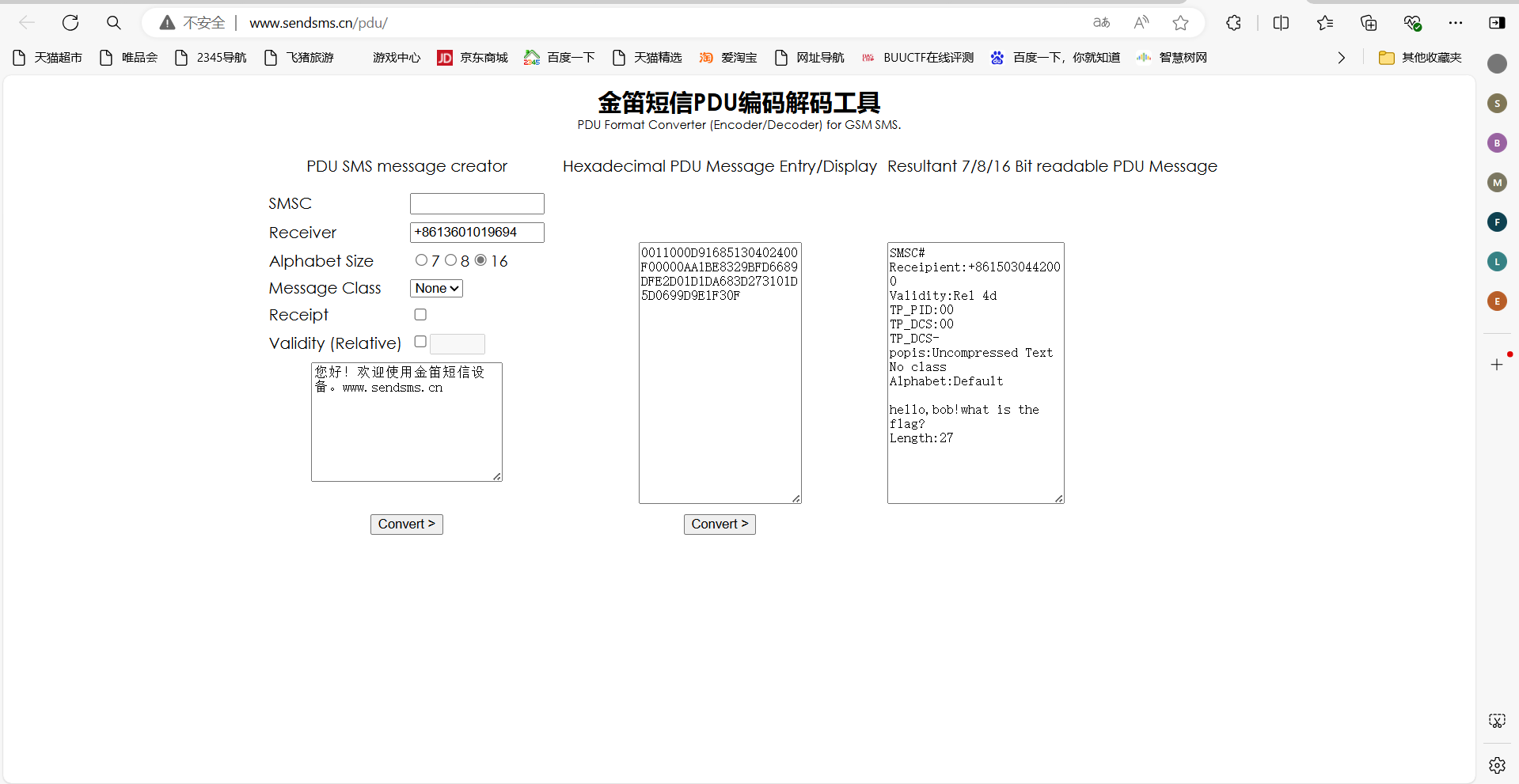Click the resultant decoded message text area
Screen dimensions: 1519x784
[x=976, y=373]
